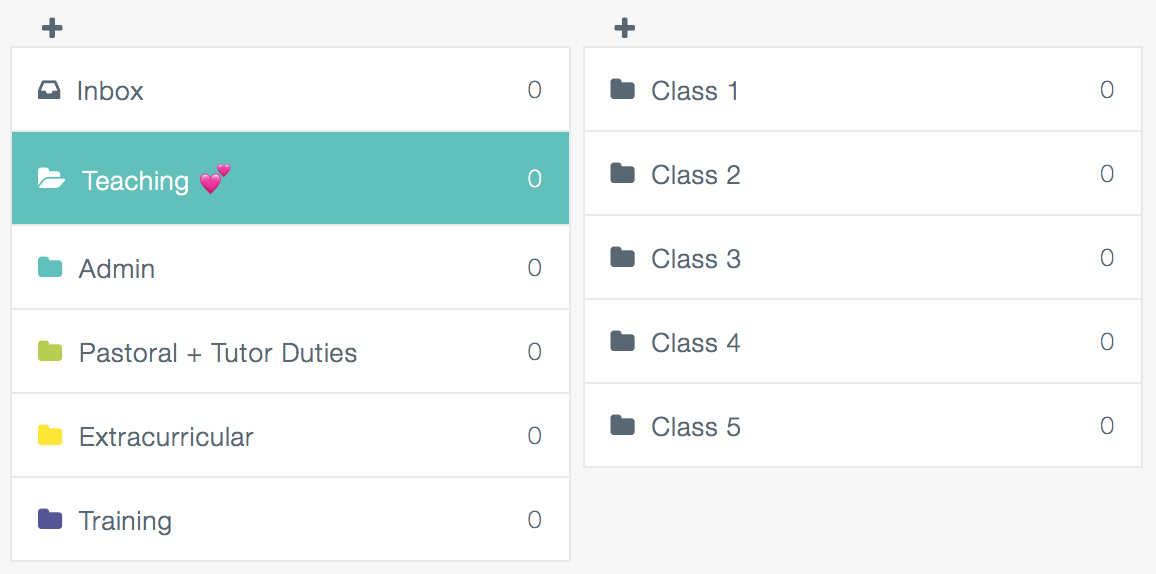Open the Inbox list

tap(290, 90)
